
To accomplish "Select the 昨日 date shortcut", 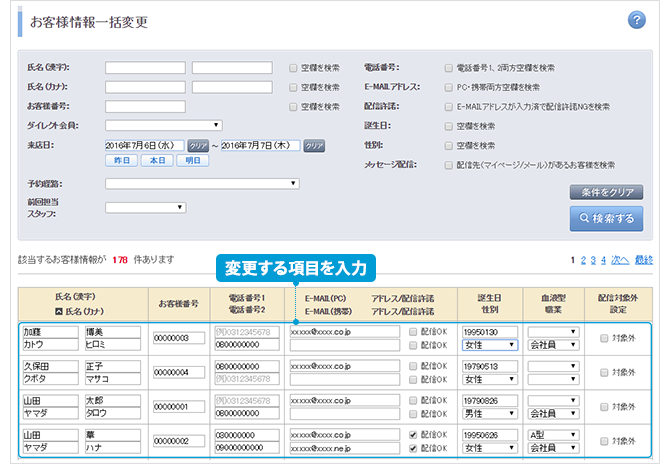I will point(121,161).
